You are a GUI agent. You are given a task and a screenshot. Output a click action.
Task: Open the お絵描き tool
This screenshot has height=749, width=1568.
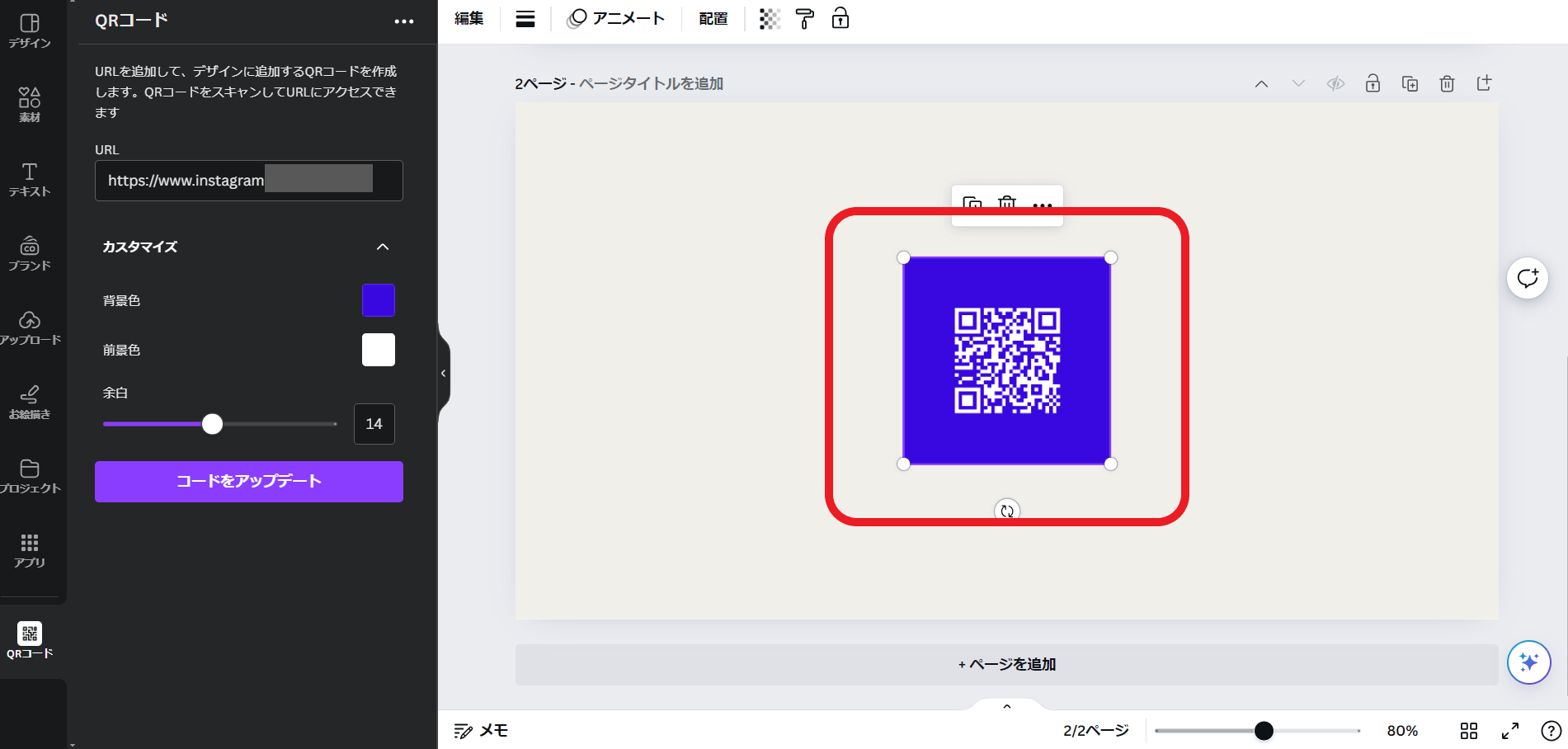tap(30, 403)
